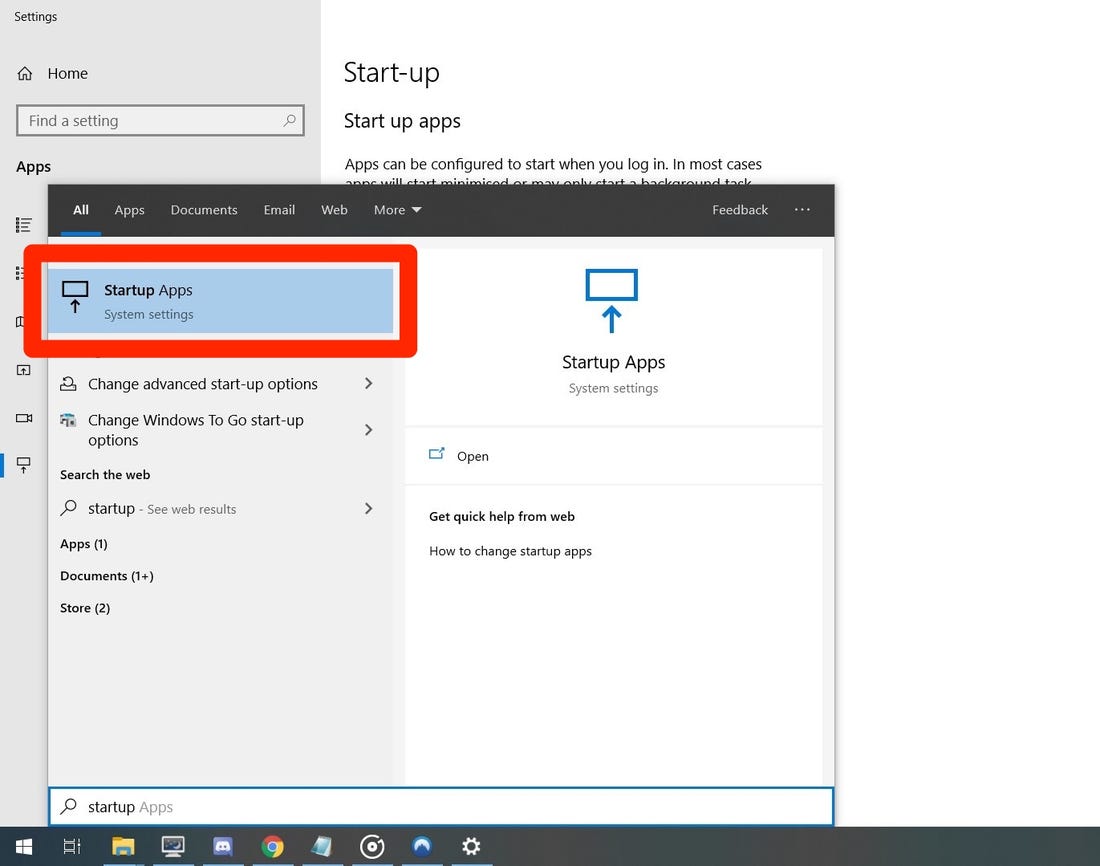Select the Video playback sidebar icon
Viewport: 1100px width, 866px height.
(24, 418)
